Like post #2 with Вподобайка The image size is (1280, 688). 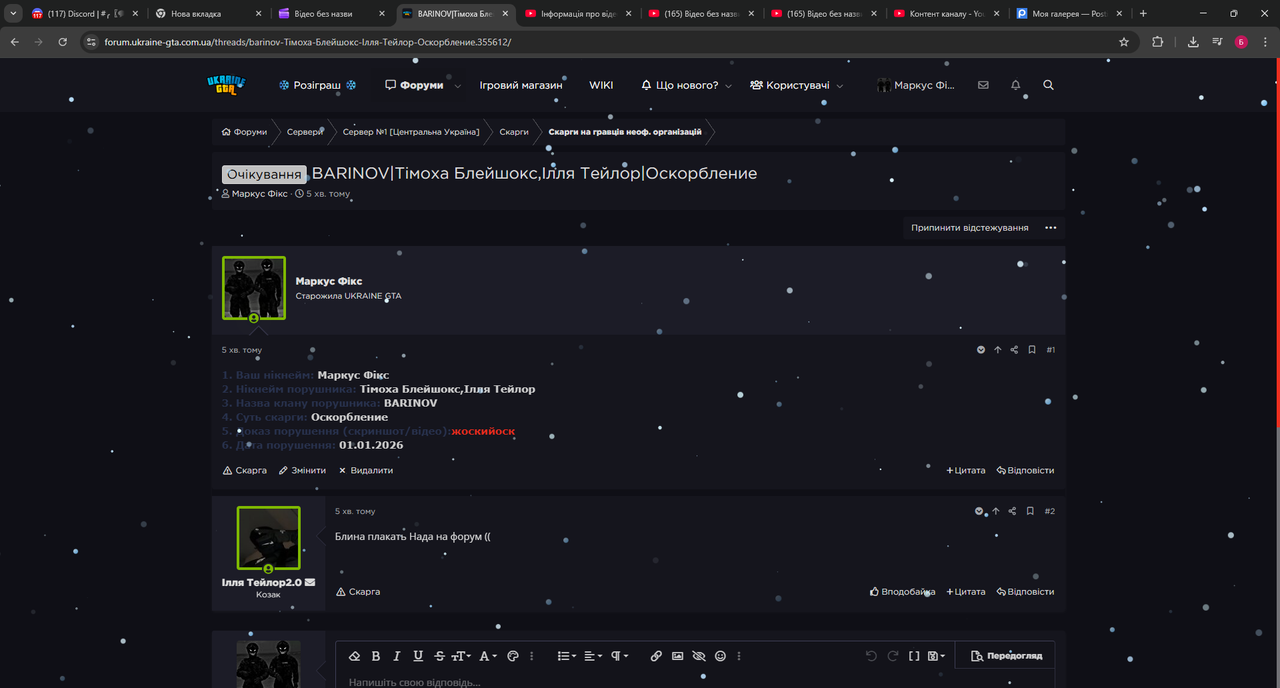coord(902,592)
